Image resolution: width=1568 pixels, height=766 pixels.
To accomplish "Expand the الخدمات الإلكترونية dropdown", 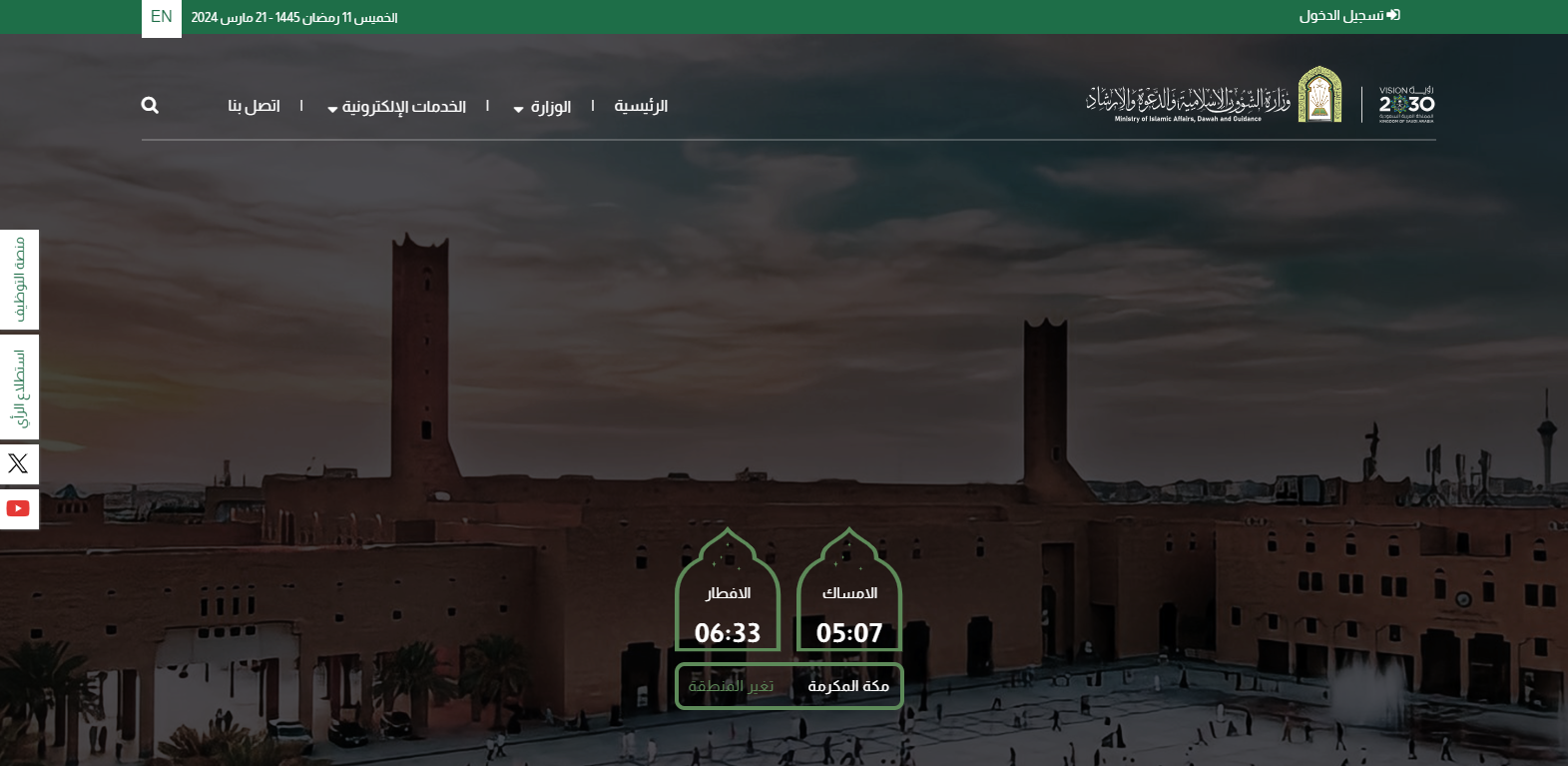I will click(397, 107).
